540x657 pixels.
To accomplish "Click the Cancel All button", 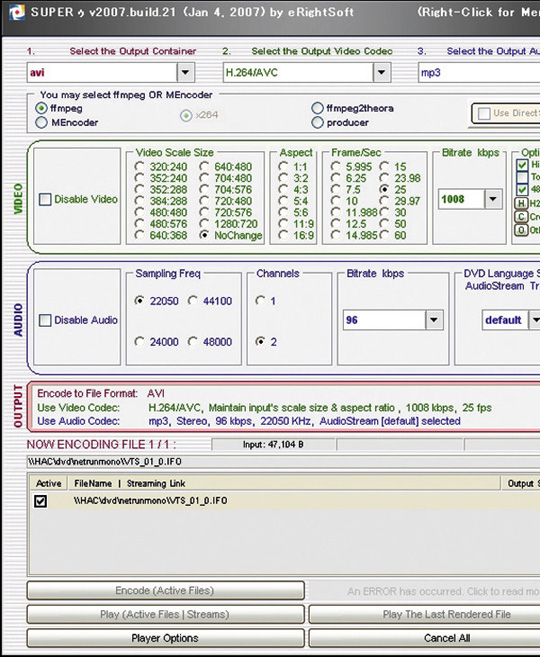I will click(424, 639).
